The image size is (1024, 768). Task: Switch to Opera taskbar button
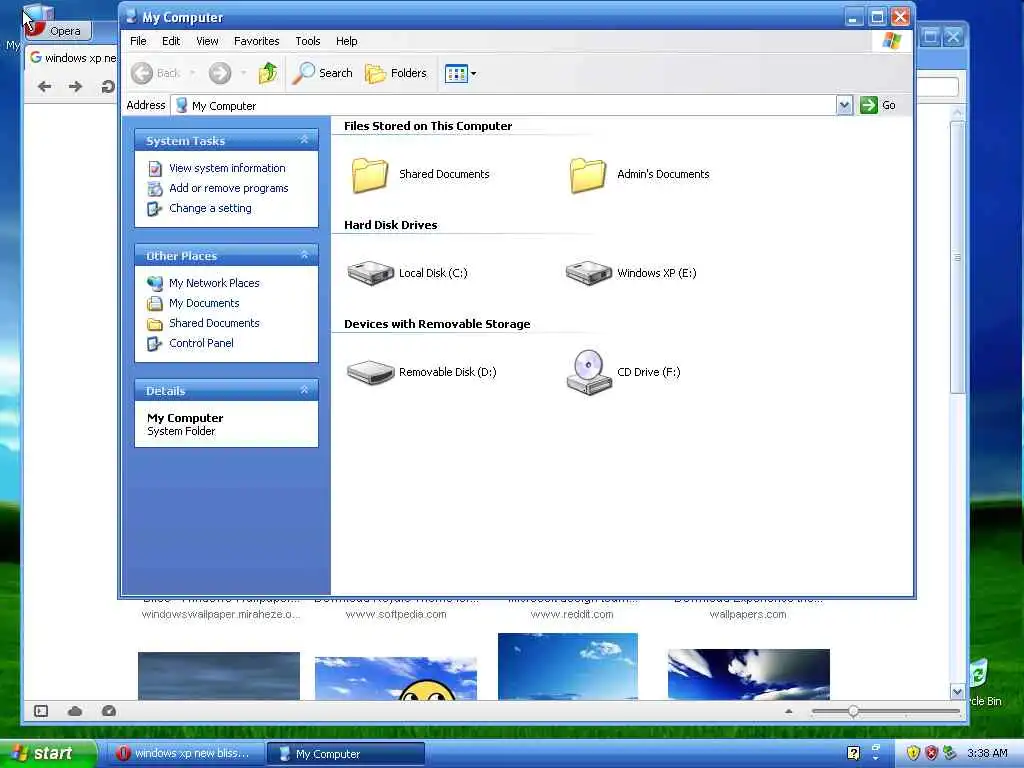(x=185, y=754)
